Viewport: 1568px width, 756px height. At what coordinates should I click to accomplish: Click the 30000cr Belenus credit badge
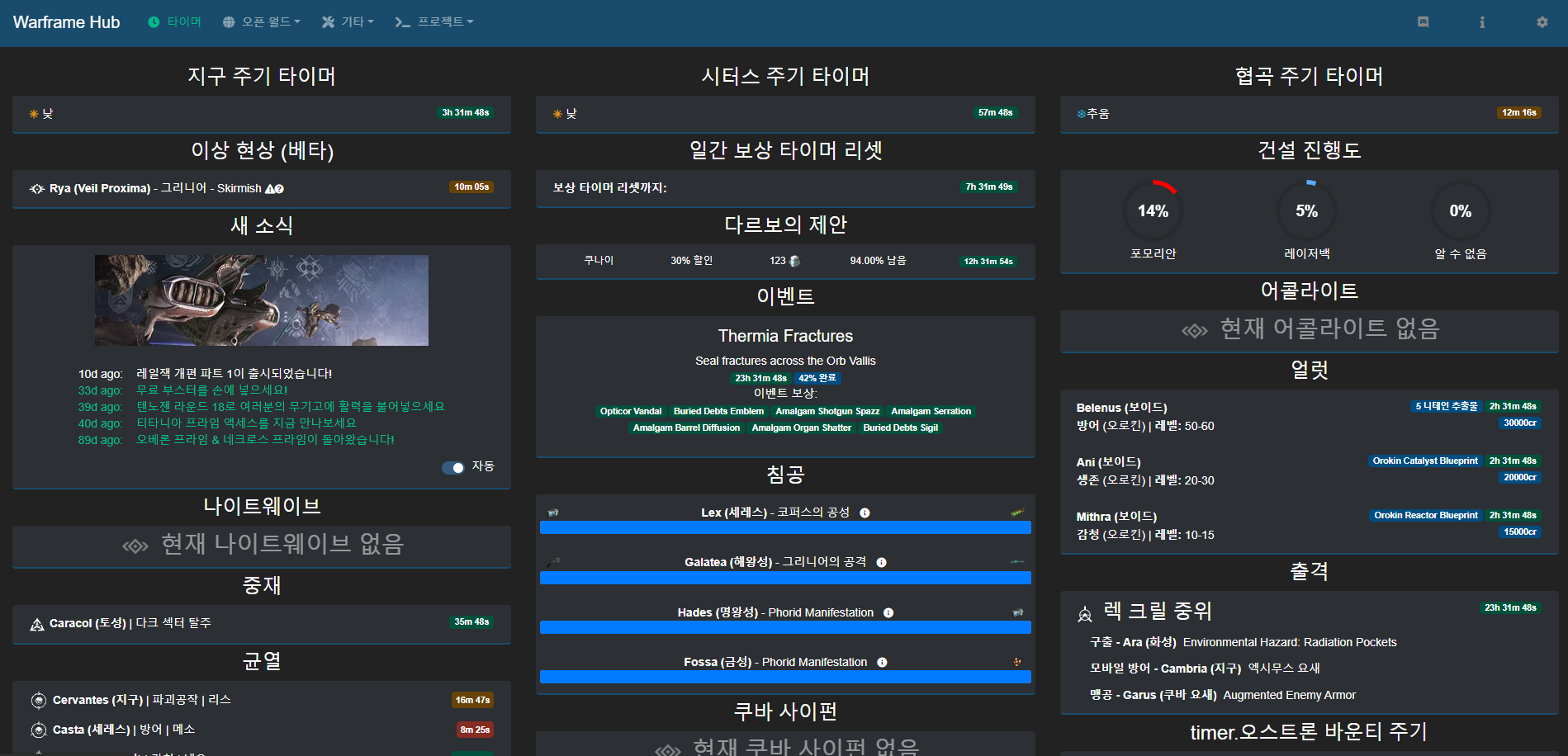pyautogui.click(x=1519, y=423)
